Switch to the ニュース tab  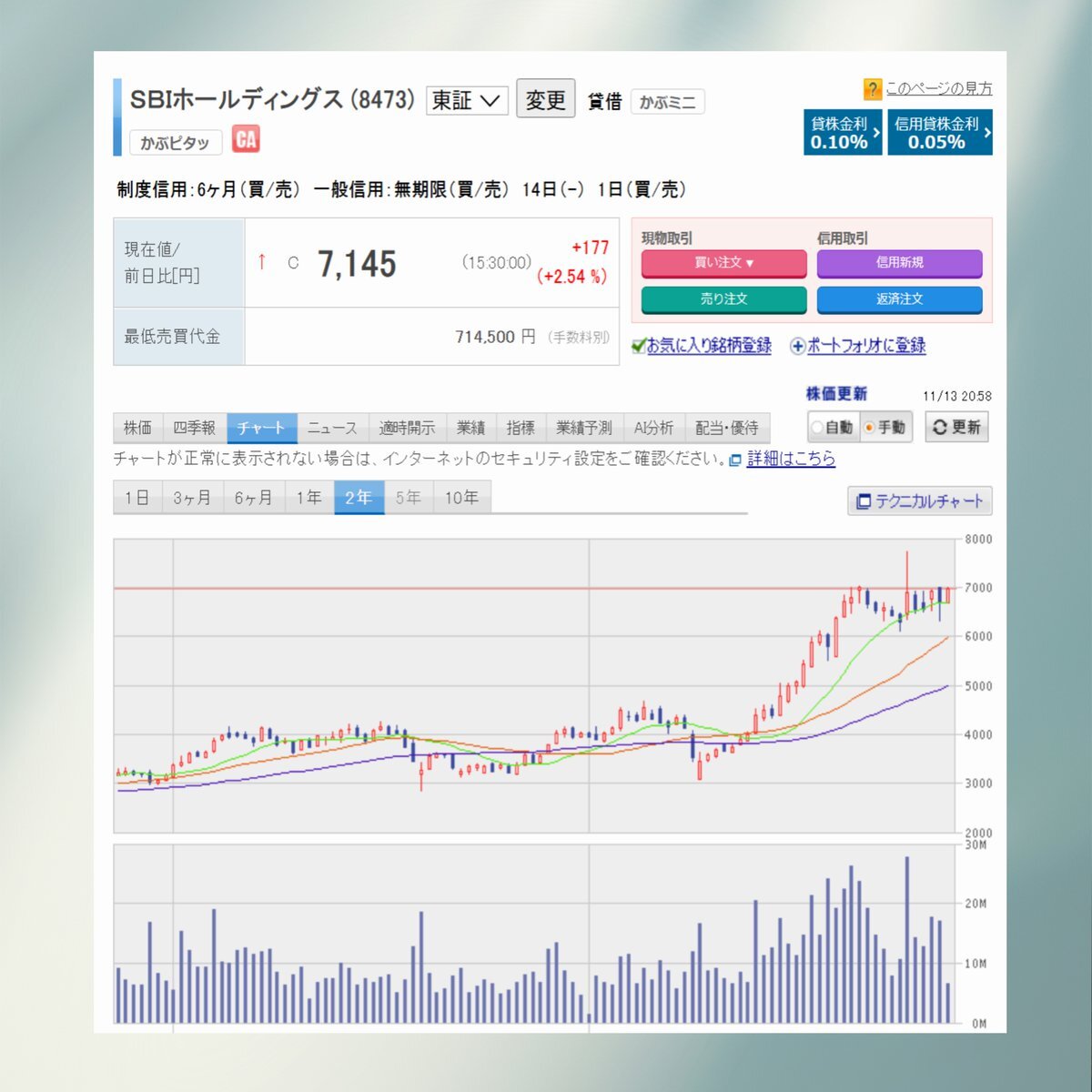(x=332, y=428)
